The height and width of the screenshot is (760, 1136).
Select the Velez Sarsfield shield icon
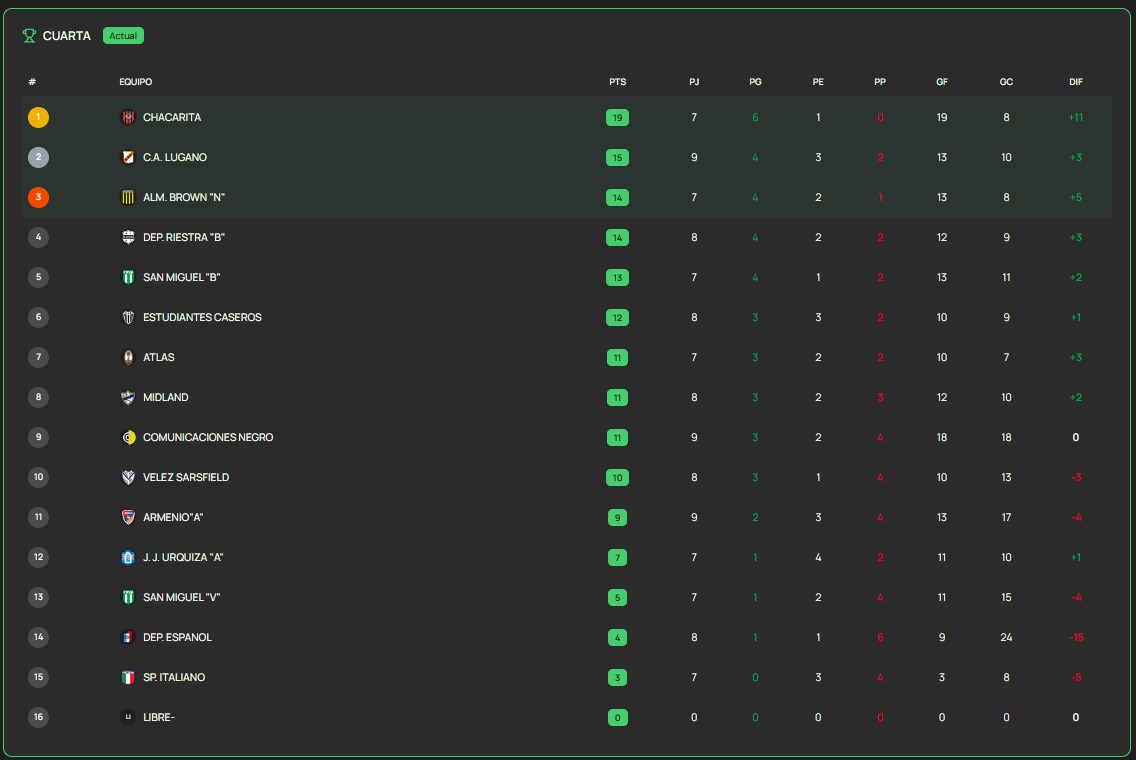(128, 477)
